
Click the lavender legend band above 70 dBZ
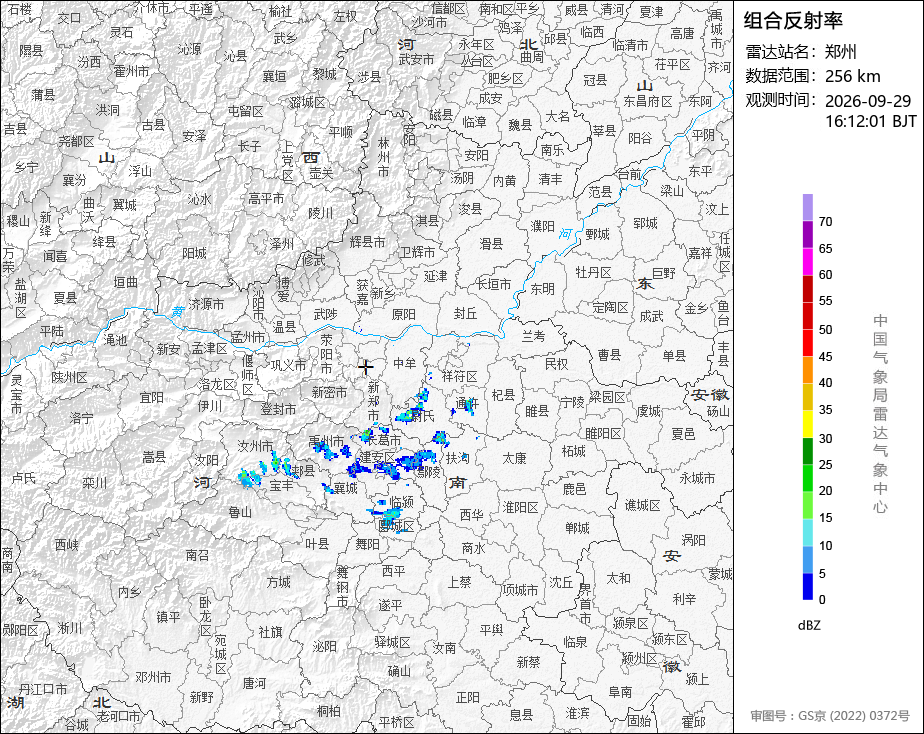click(x=807, y=207)
